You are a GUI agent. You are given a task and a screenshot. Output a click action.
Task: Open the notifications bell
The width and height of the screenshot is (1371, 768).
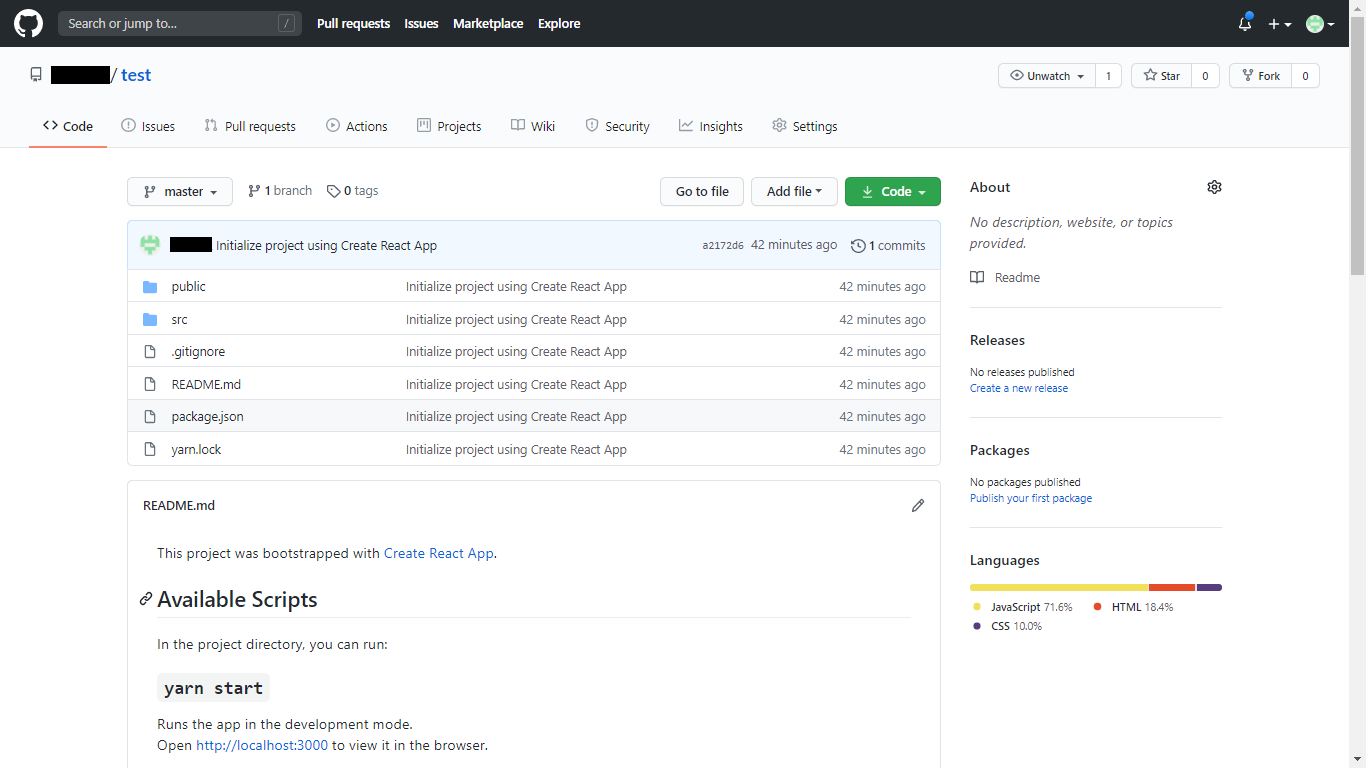click(1245, 23)
